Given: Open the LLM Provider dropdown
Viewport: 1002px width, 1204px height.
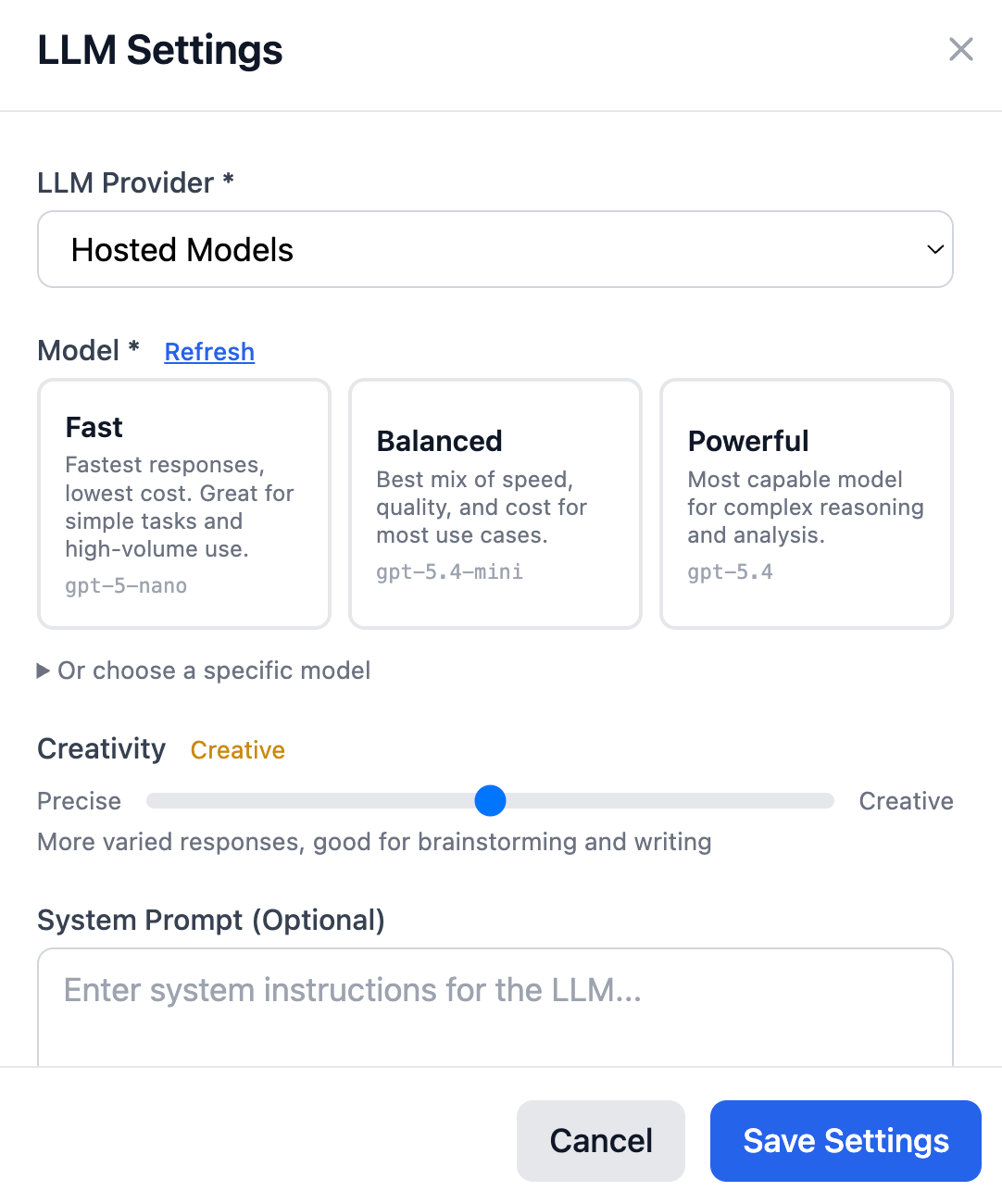Looking at the screenshot, I should pyautogui.click(x=495, y=249).
